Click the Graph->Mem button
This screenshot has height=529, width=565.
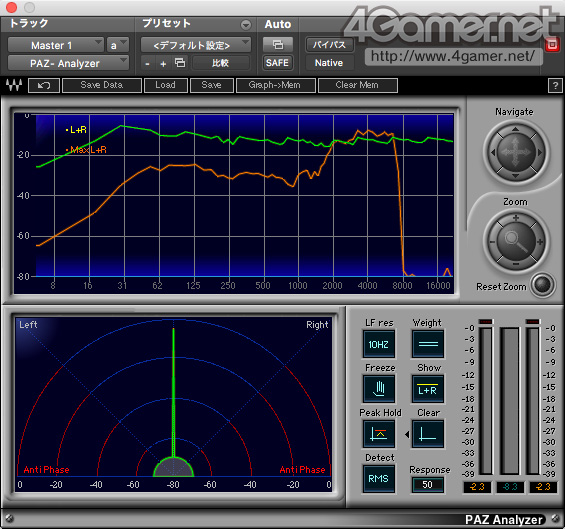(276, 85)
